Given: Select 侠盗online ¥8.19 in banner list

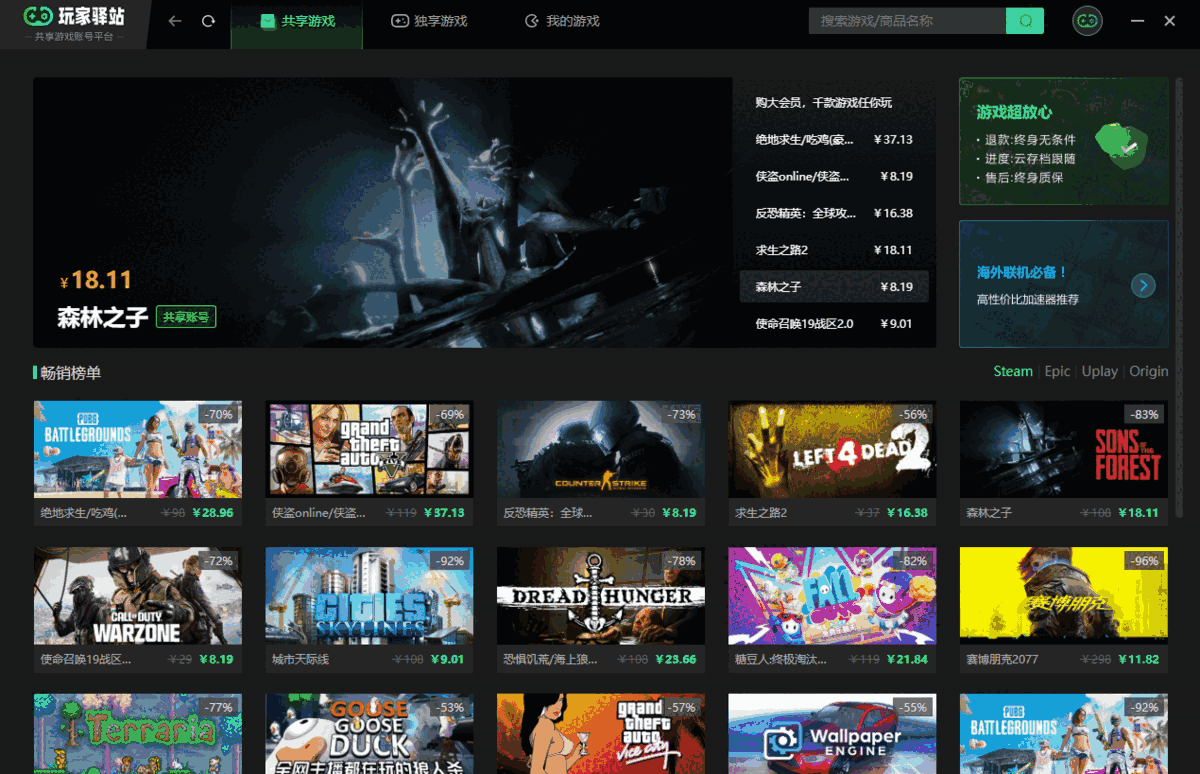Looking at the screenshot, I should click(x=834, y=177).
